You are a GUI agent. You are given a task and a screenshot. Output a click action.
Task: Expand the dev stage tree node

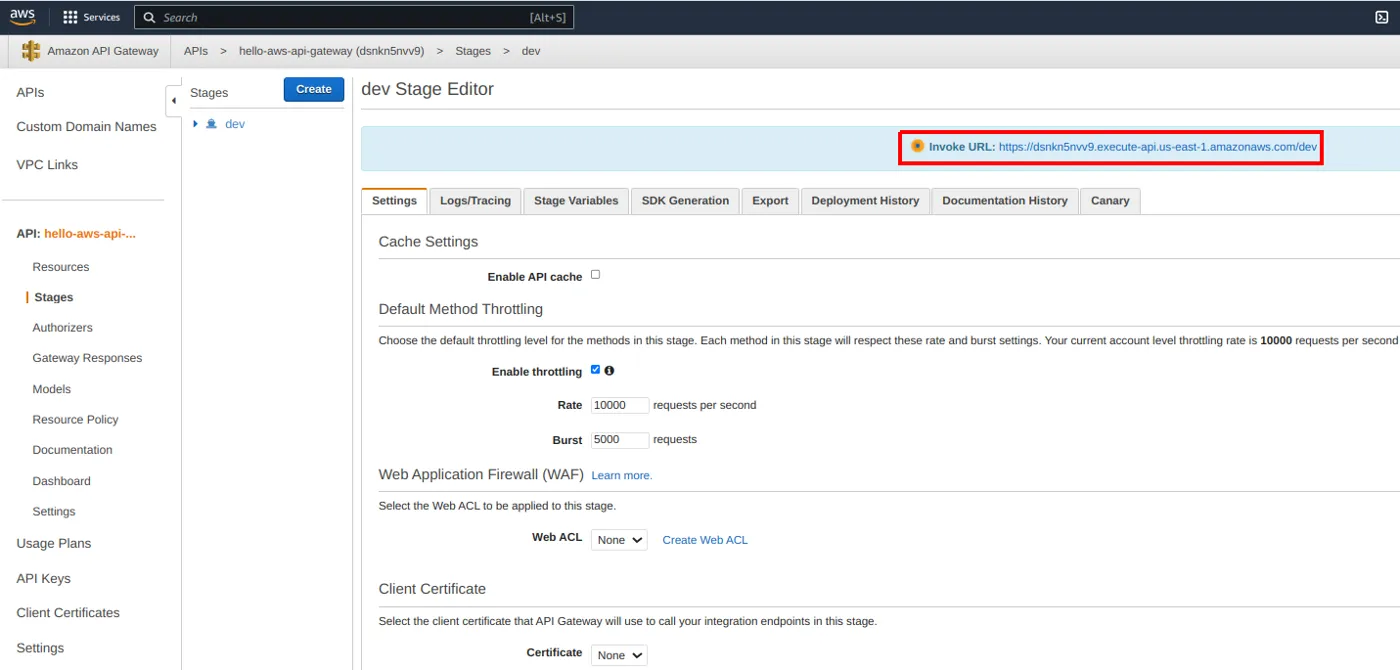pyautogui.click(x=195, y=124)
